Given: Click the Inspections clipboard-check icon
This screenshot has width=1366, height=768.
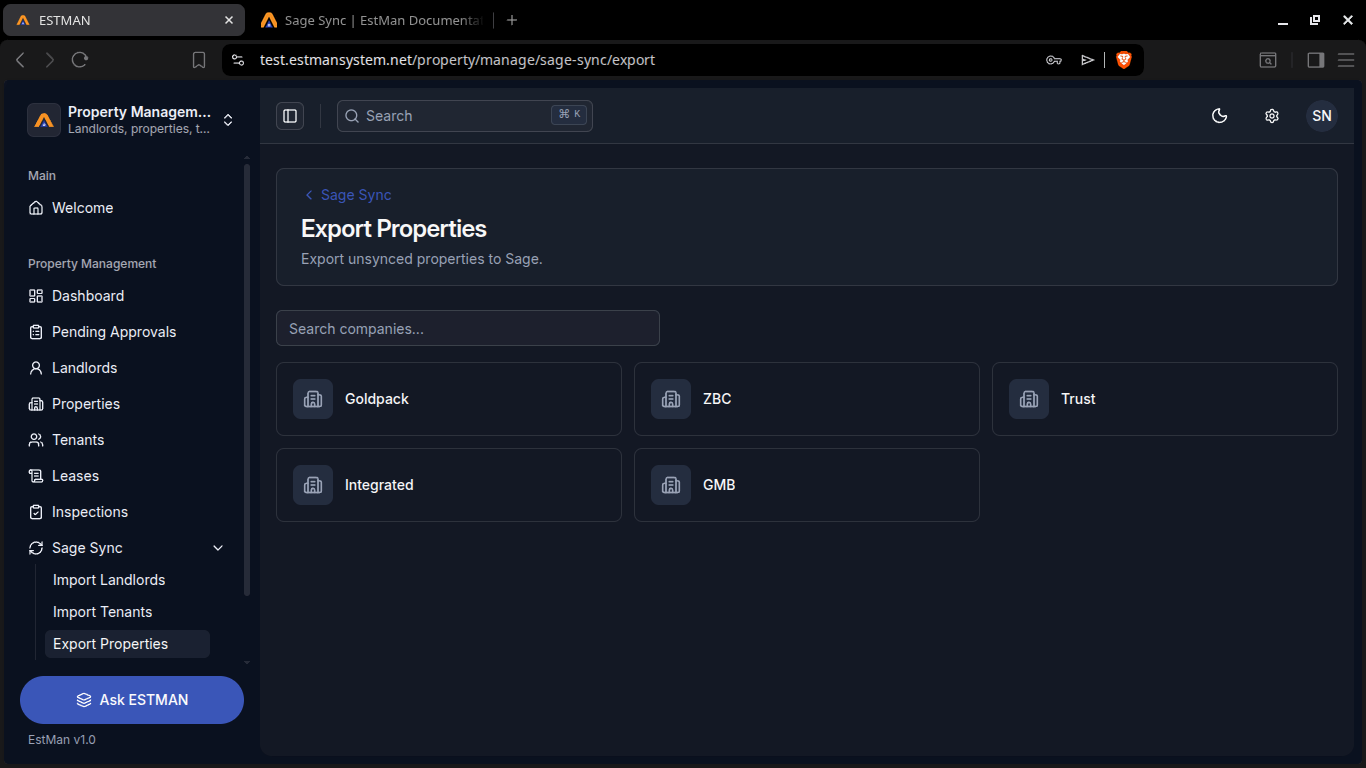Looking at the screenshot, I should [36, 512].
